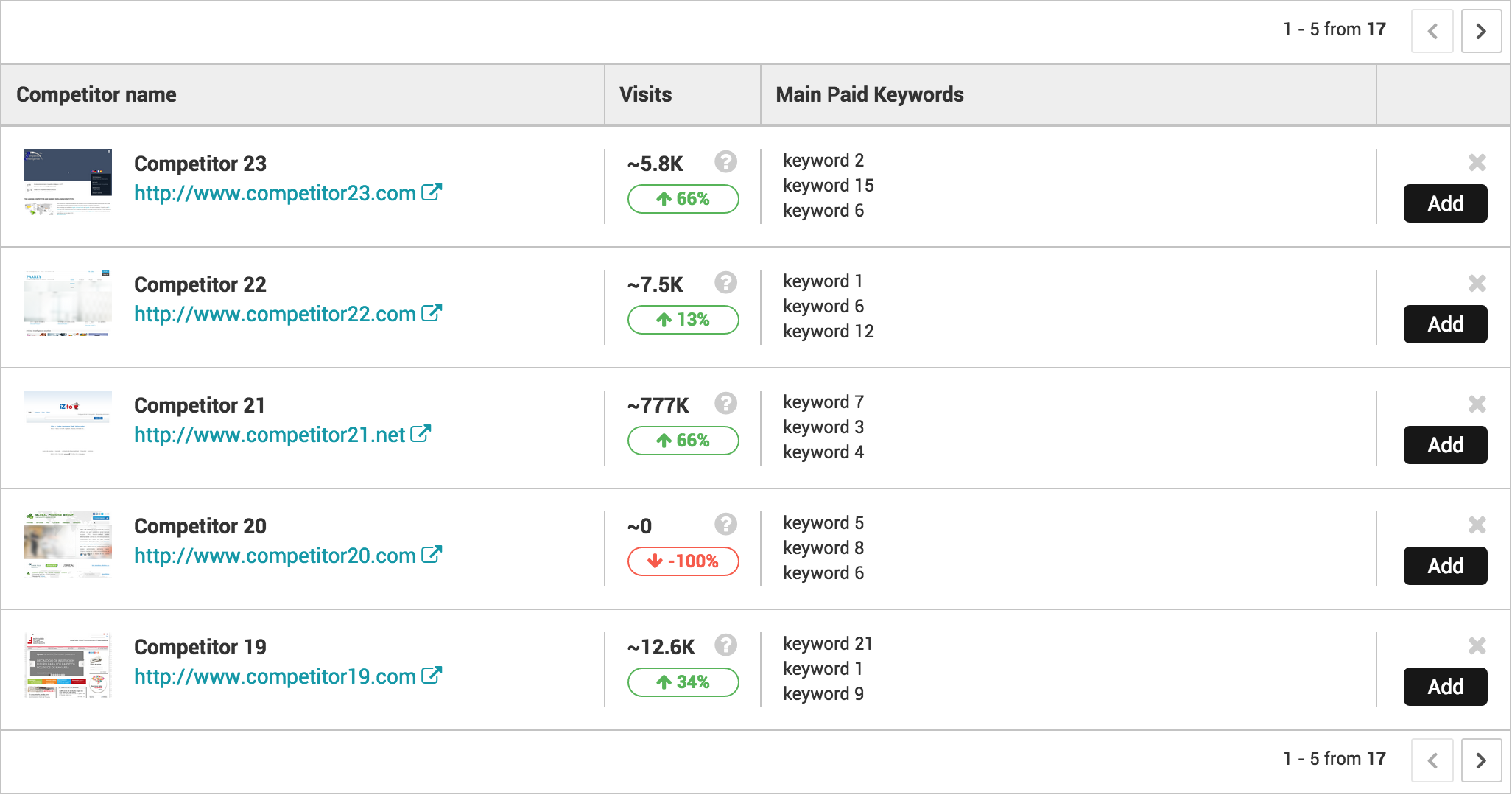Viewport: 1512px width, 795px height.
Task: Visit the http://www.competitor21.net link
Action: click(270, 435)
